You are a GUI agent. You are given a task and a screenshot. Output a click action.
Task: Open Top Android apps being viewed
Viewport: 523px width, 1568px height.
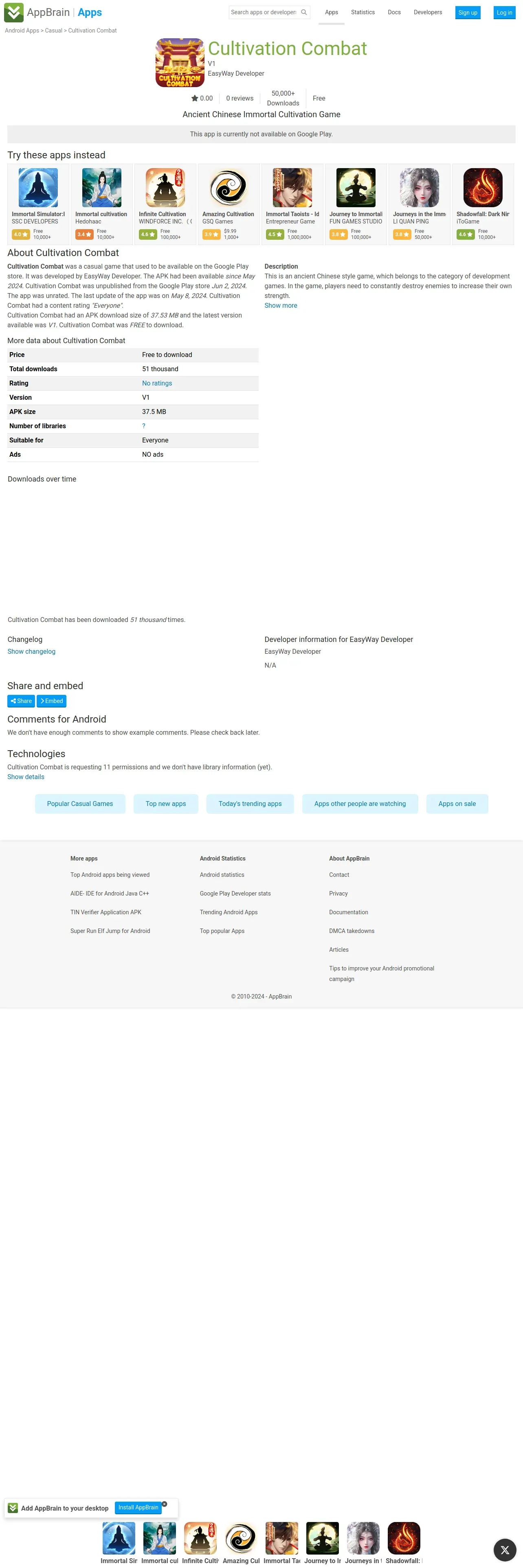110,875
